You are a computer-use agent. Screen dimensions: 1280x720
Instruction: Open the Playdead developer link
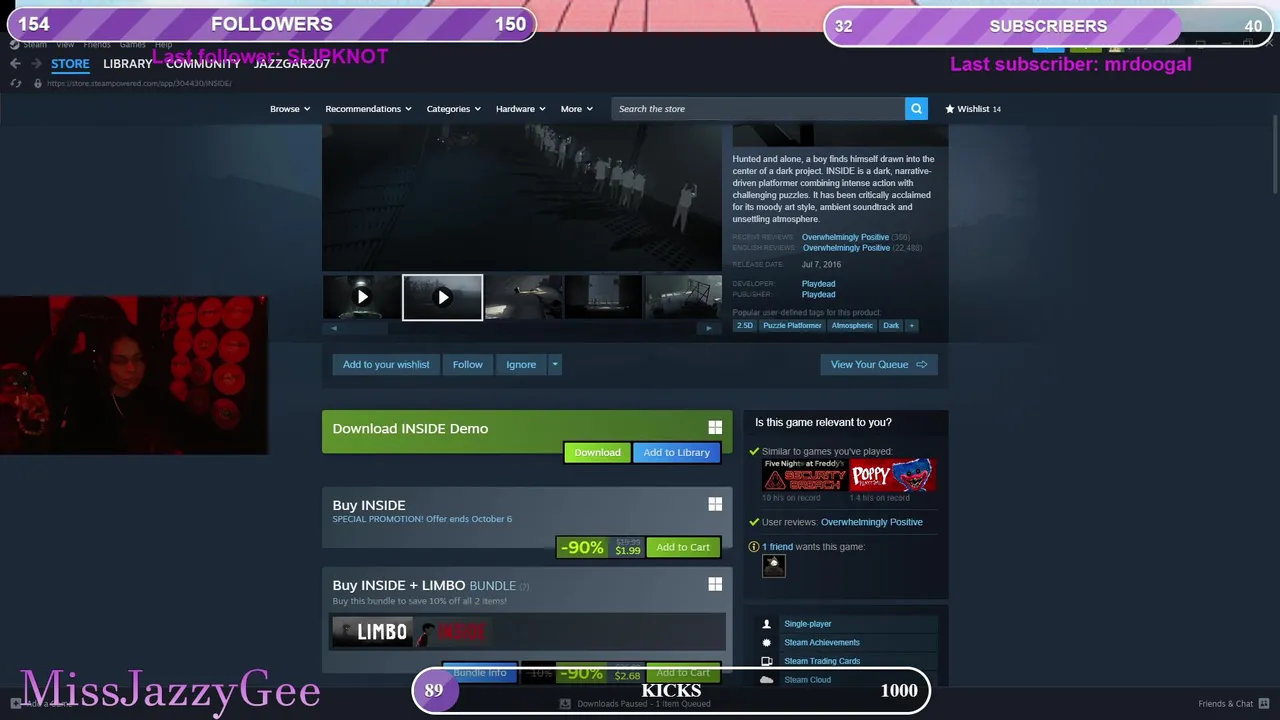pyautogui.click(x=818, y=284)
